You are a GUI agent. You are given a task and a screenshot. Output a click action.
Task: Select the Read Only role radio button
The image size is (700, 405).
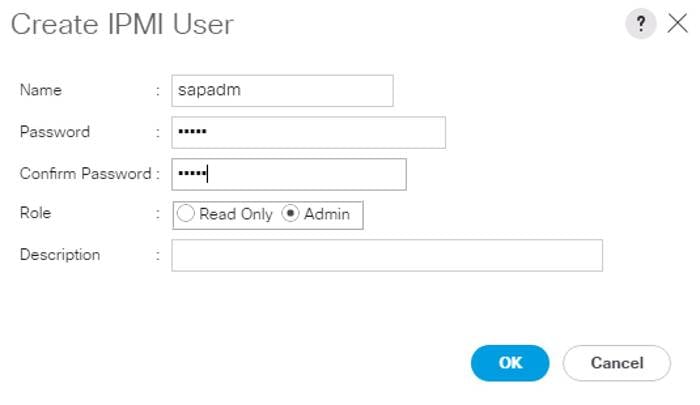tap(186, 213)
